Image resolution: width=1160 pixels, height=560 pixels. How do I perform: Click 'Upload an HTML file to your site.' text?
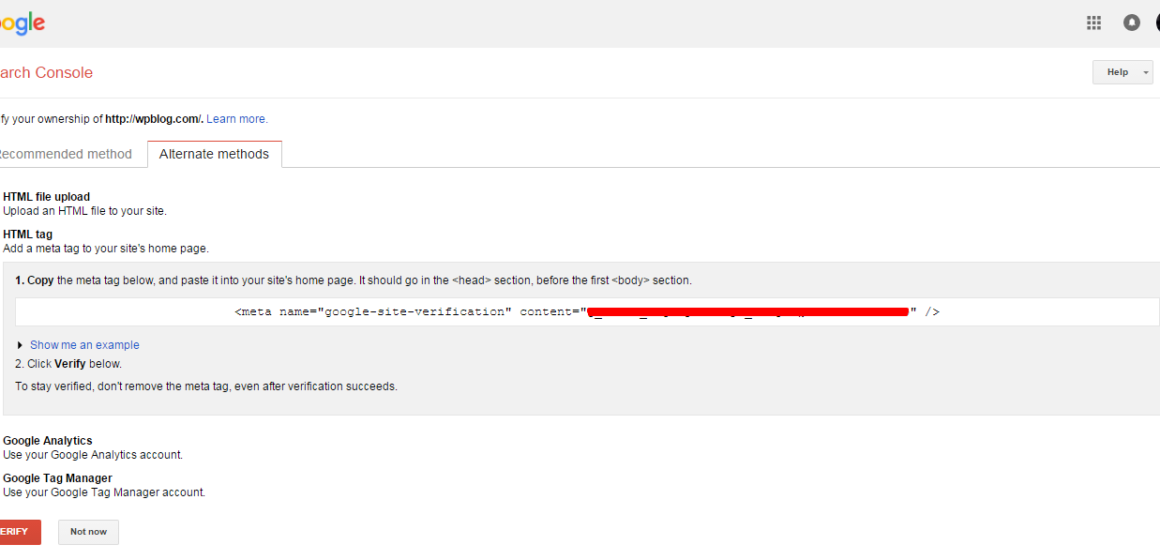[85, 211]
